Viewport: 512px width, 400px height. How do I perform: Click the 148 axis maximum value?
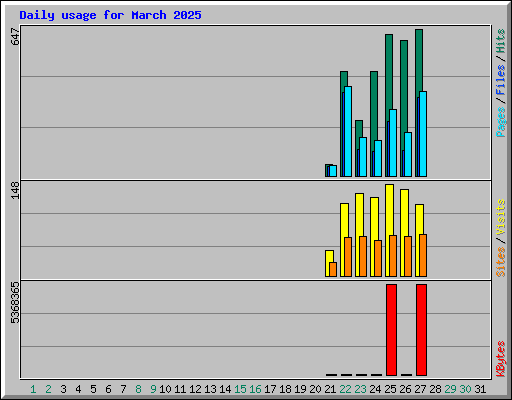(15, 190)
